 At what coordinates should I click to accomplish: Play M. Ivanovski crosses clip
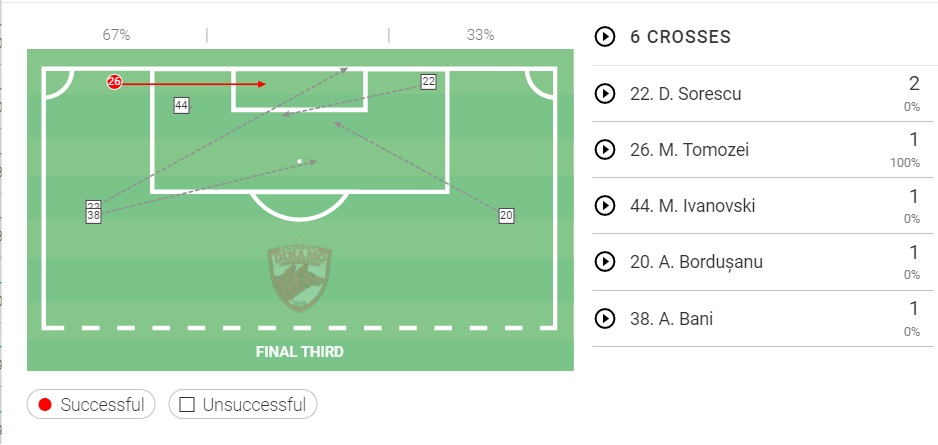(604, 206)
